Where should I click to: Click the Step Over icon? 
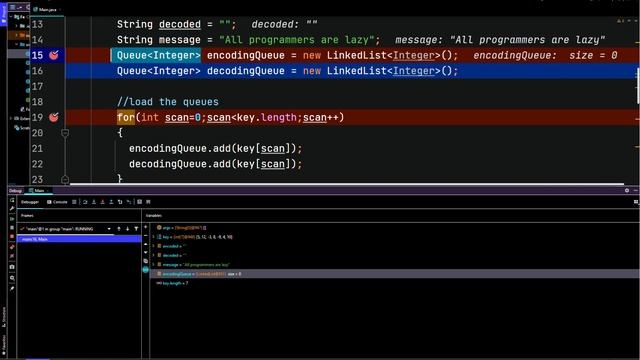pos(85,202)
